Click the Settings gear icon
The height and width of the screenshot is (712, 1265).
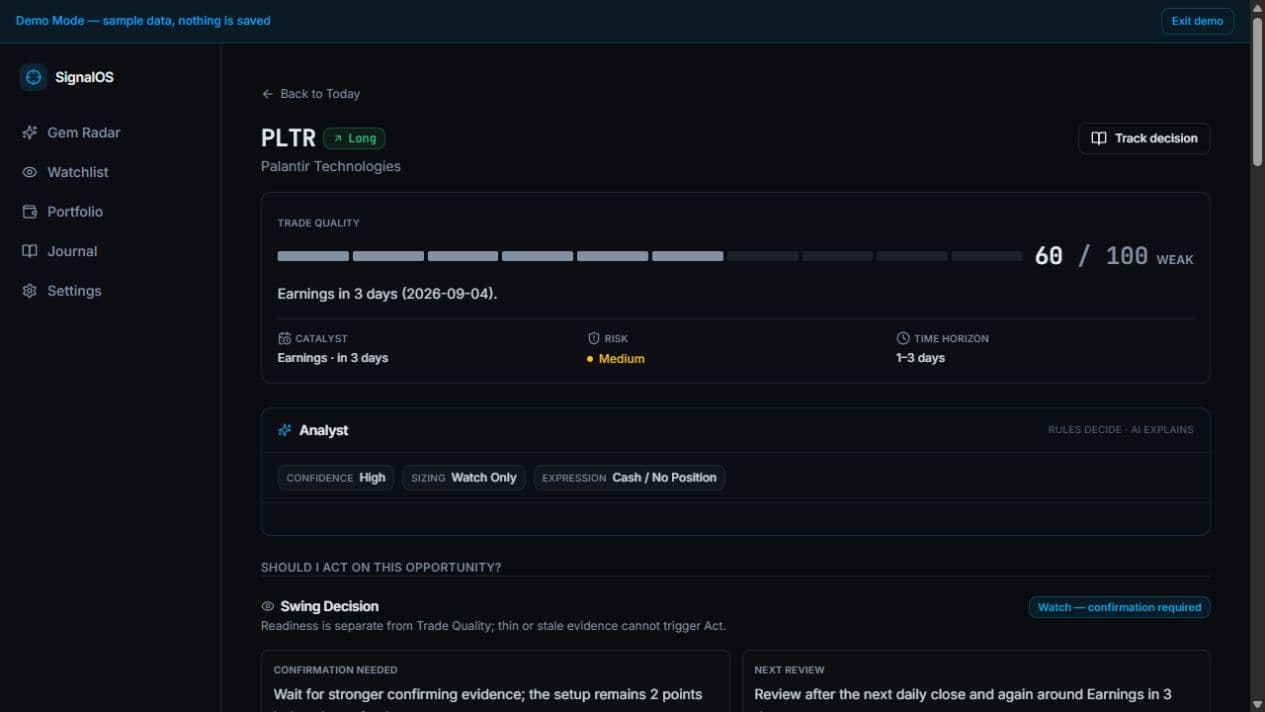coord(30,291)
